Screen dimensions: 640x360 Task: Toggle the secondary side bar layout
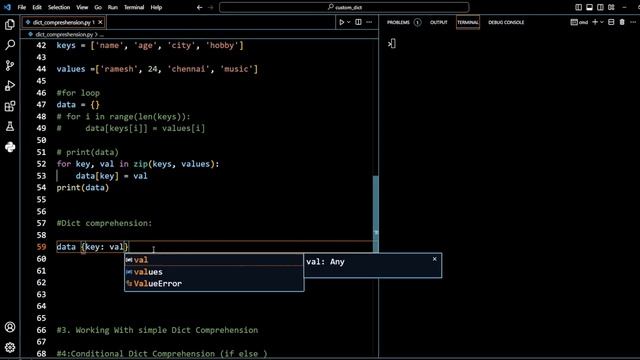(x=600, y=7)
